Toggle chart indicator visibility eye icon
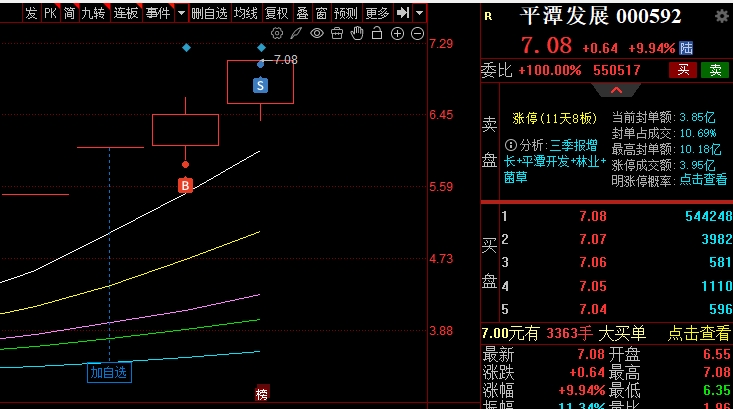This screenshot has height=409, width=733. point(316,34)
